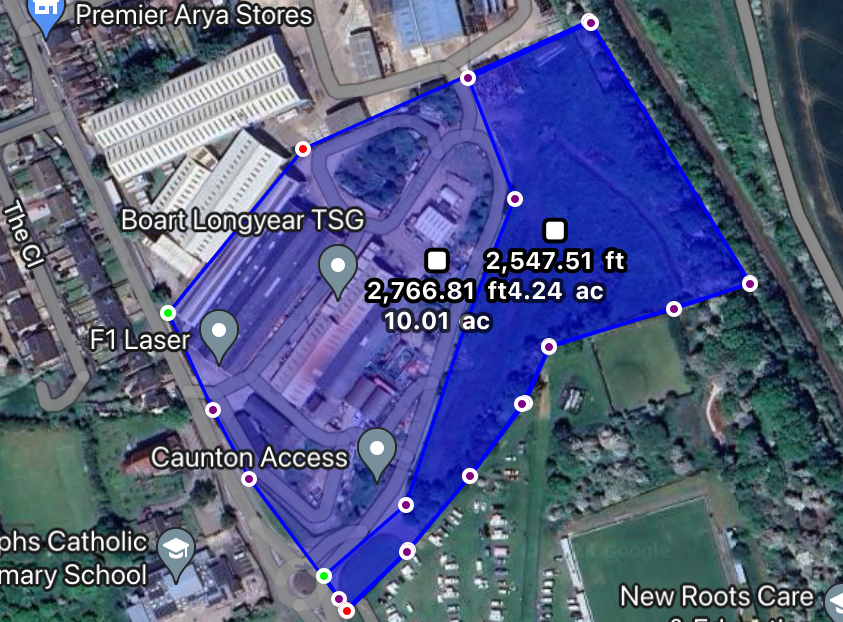
Task: Click the Boart Longyear TSG label
Action: click(243, 220)
